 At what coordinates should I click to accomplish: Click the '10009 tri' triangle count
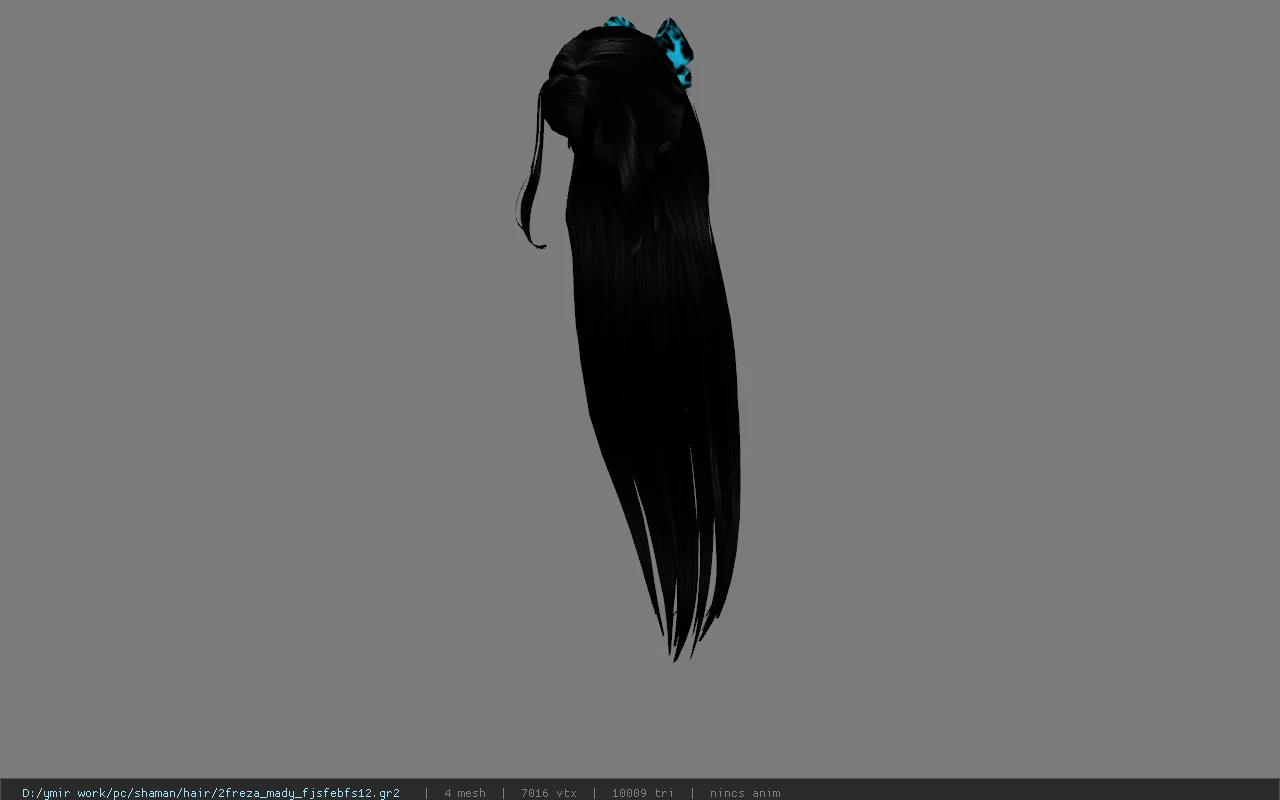click(642, 793)
